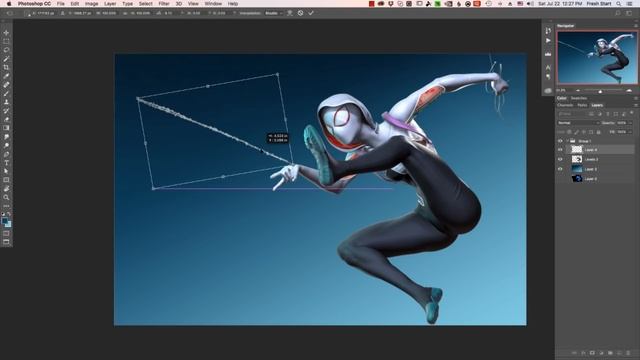Collapse the Group 1 layer group
The image size is (640, 360).
[567, 141]
